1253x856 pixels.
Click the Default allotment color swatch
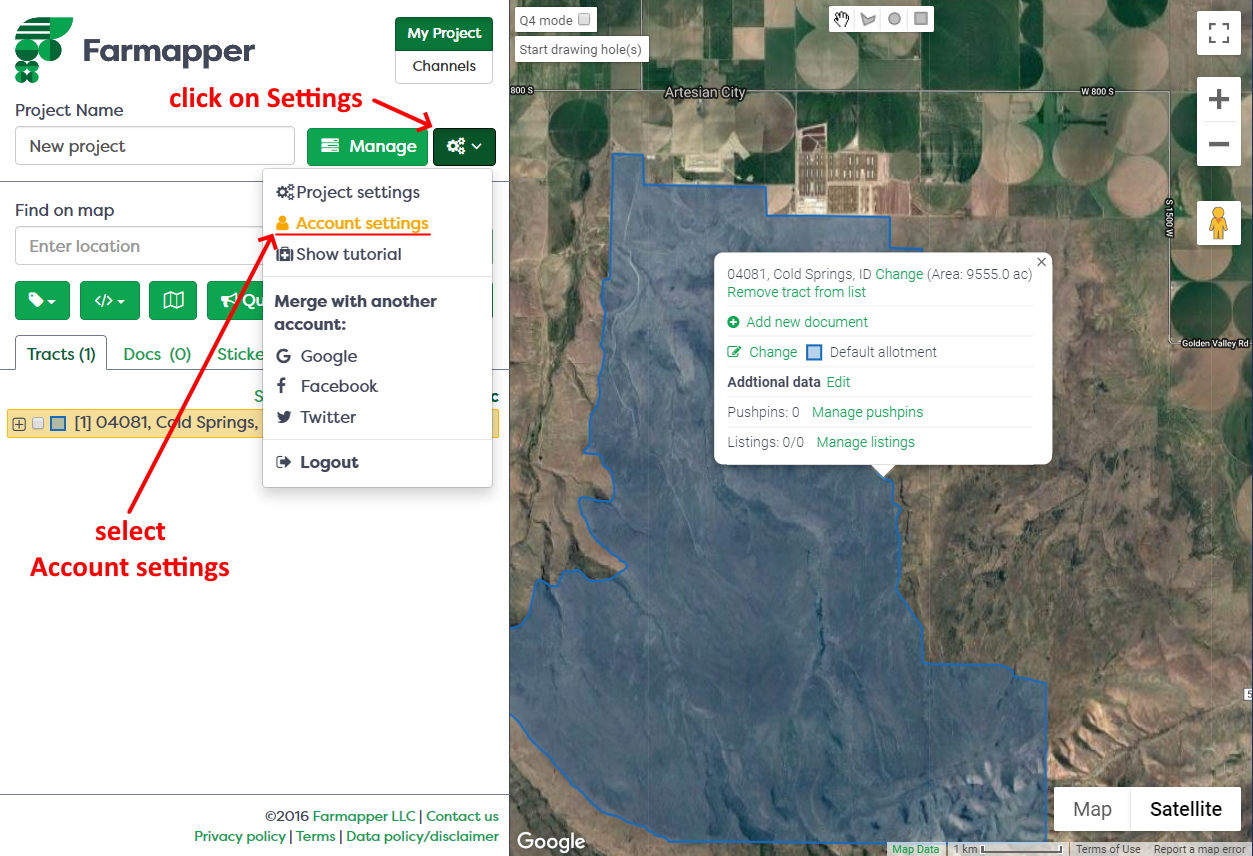pyautogui.click(x=814, y=352)
